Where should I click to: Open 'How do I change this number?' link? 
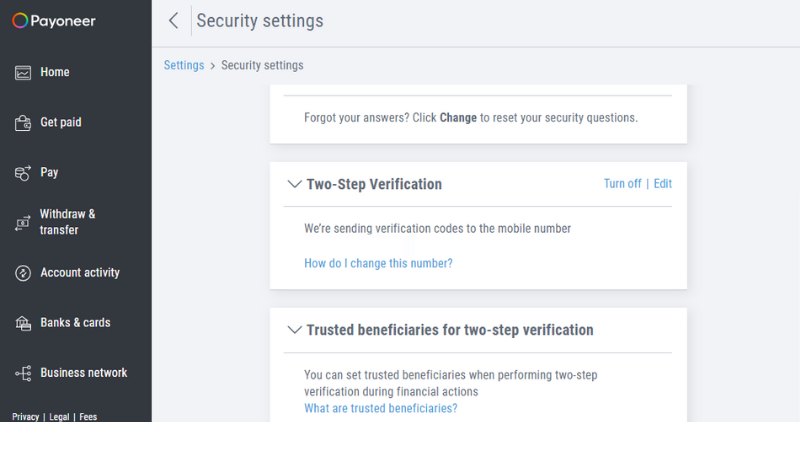pos(378,264)
